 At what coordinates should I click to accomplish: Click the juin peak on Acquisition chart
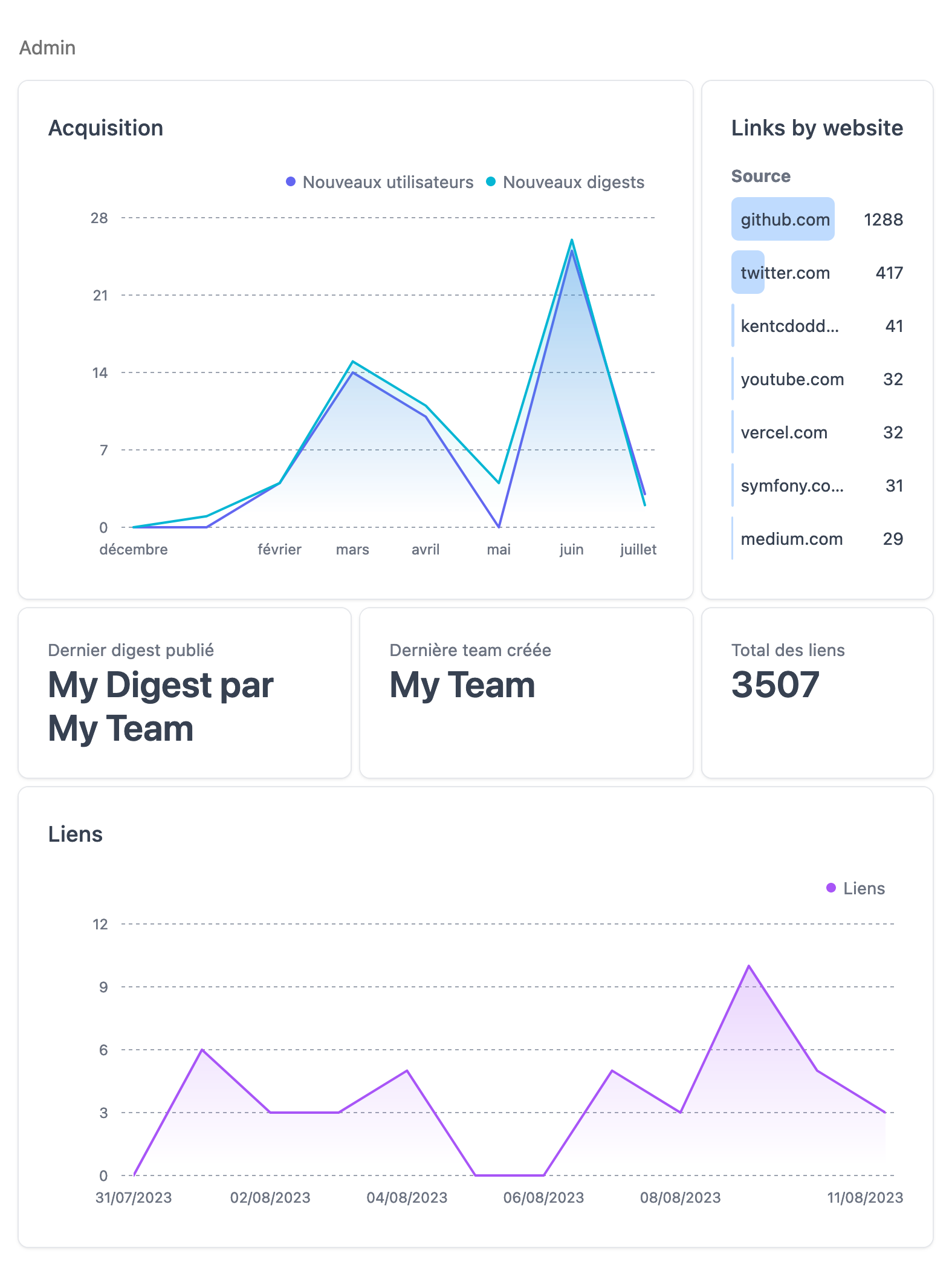point(572,240)
